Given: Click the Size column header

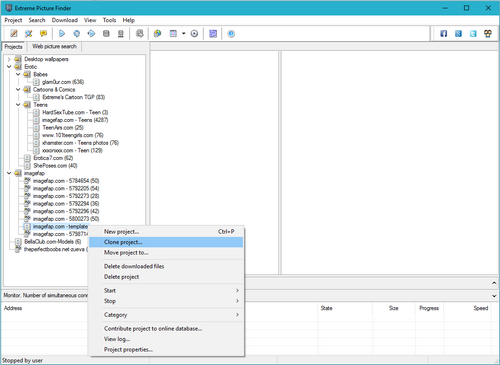Looking at the screenshot, I should click(394, 308).
